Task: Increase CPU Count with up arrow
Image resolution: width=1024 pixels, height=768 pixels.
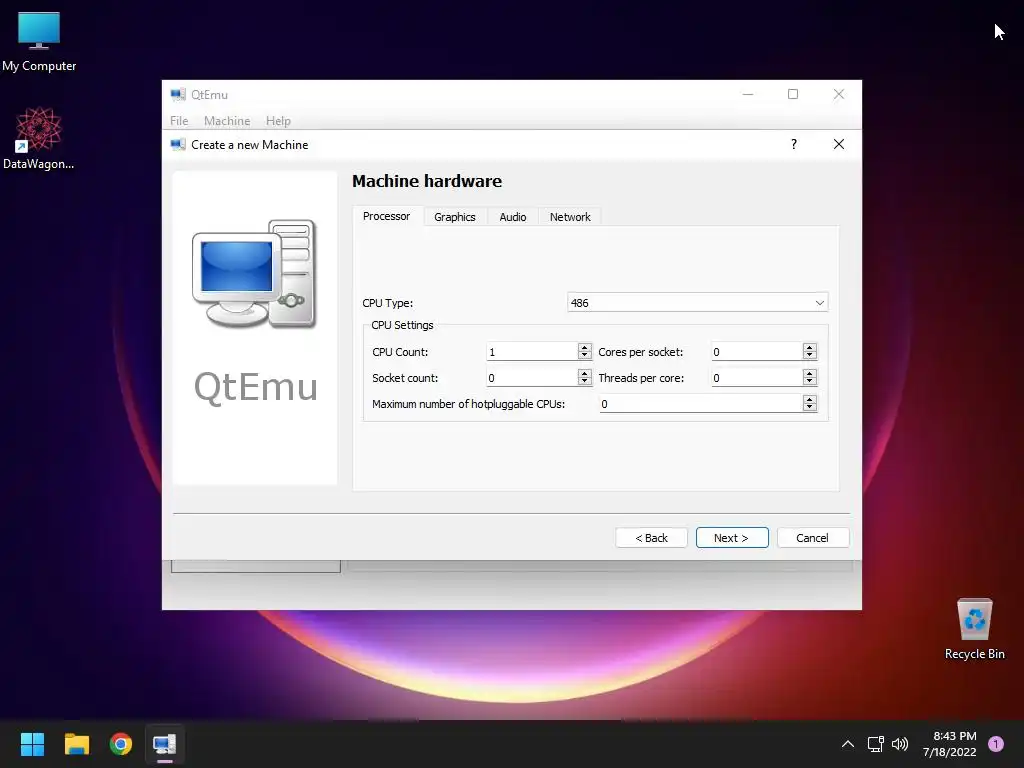Action: click(x=584, y=347)
